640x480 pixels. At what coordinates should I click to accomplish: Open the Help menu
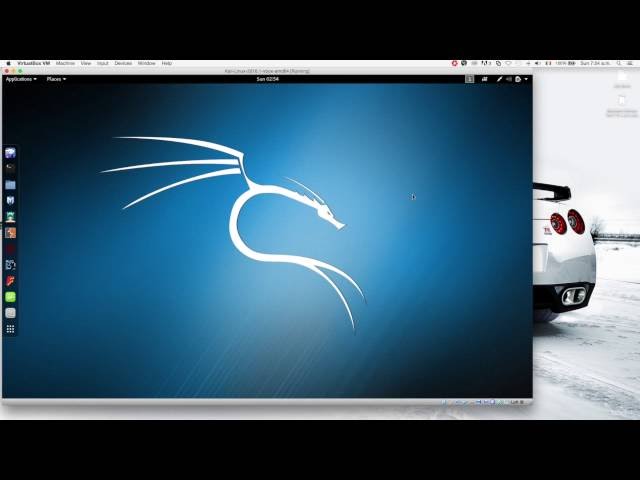tap(167, 64)
